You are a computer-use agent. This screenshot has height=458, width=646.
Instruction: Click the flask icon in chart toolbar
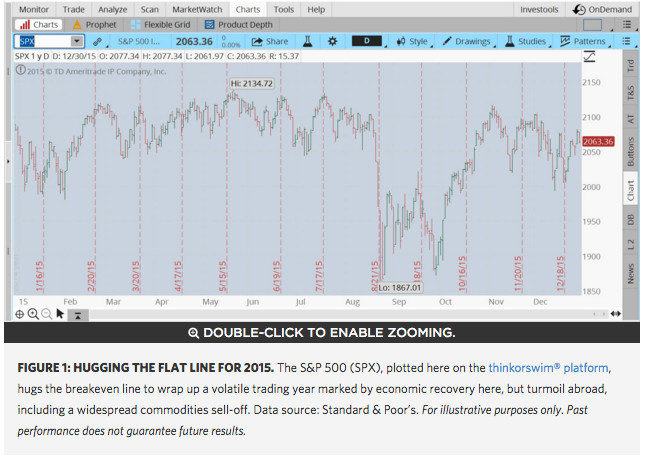tap(307, 41)
